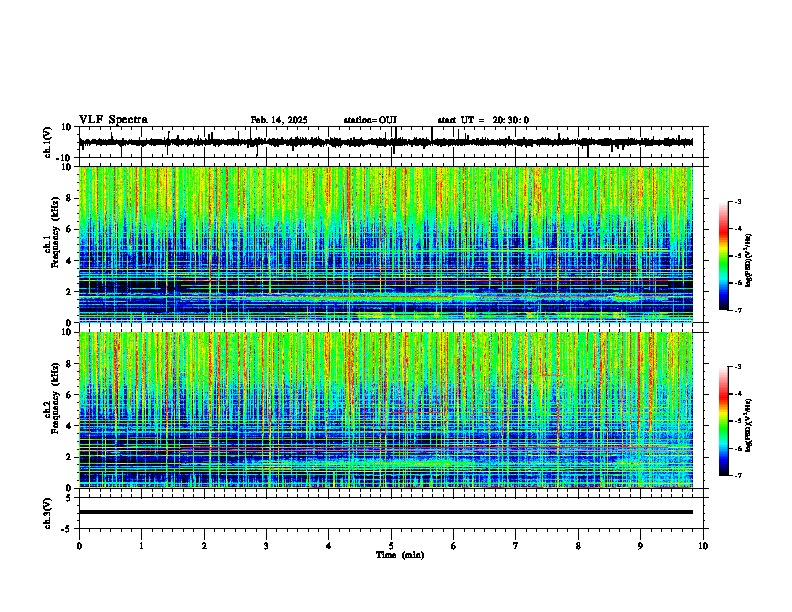Click the log(PSD) unit label beside ch.1 colorbar
This screenshot has width=792, height=612.
pyautogui.click(x=749, y=260)
